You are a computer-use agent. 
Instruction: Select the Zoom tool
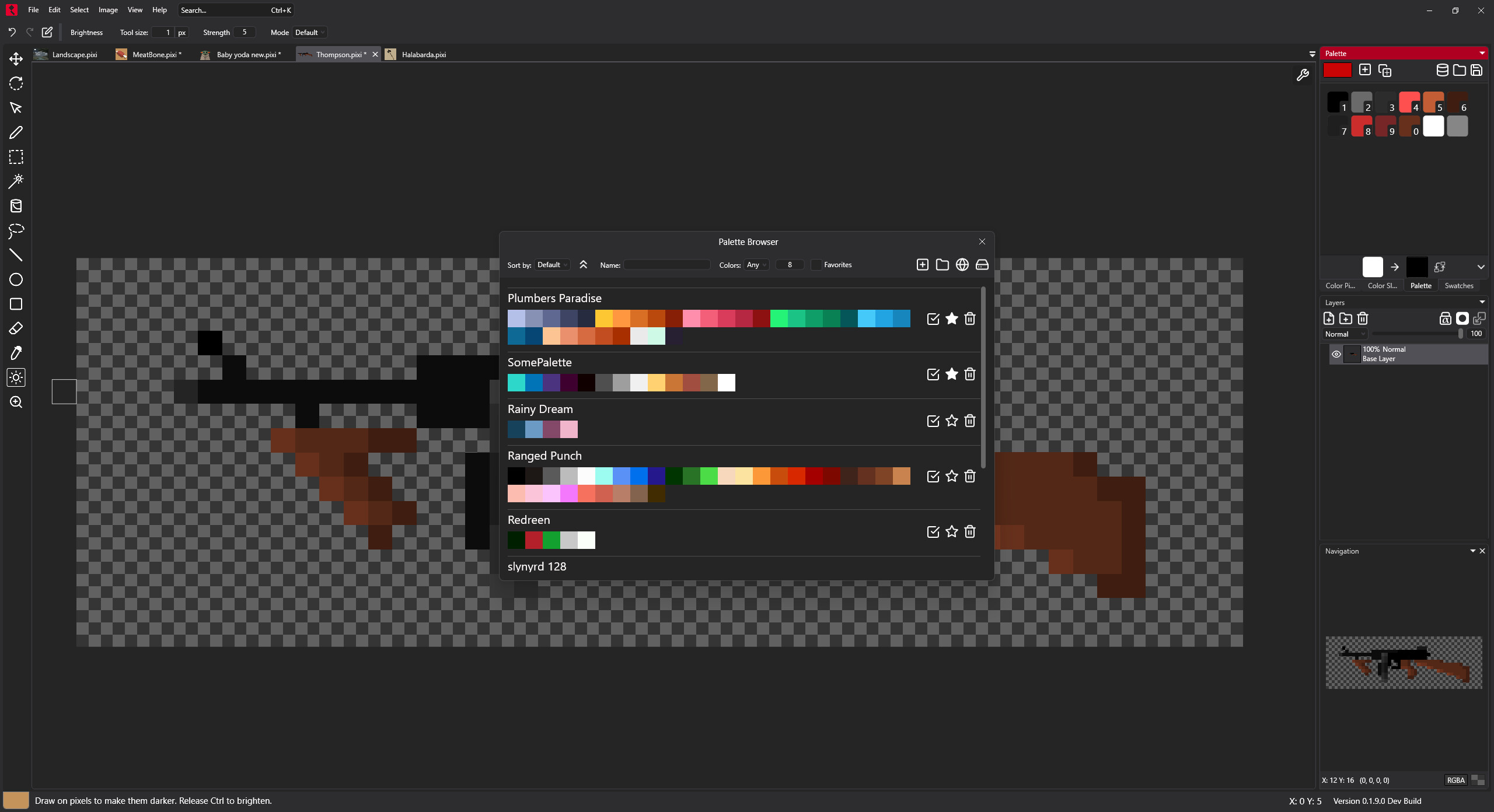[16, 402]
